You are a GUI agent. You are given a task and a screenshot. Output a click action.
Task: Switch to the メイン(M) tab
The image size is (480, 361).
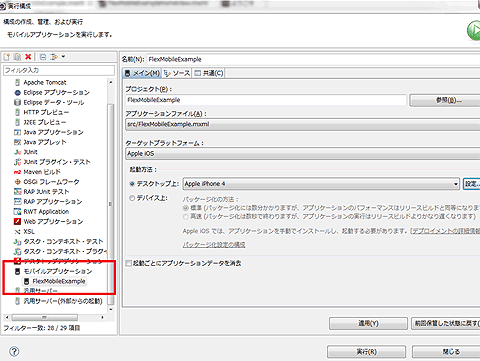coord(142,73)
